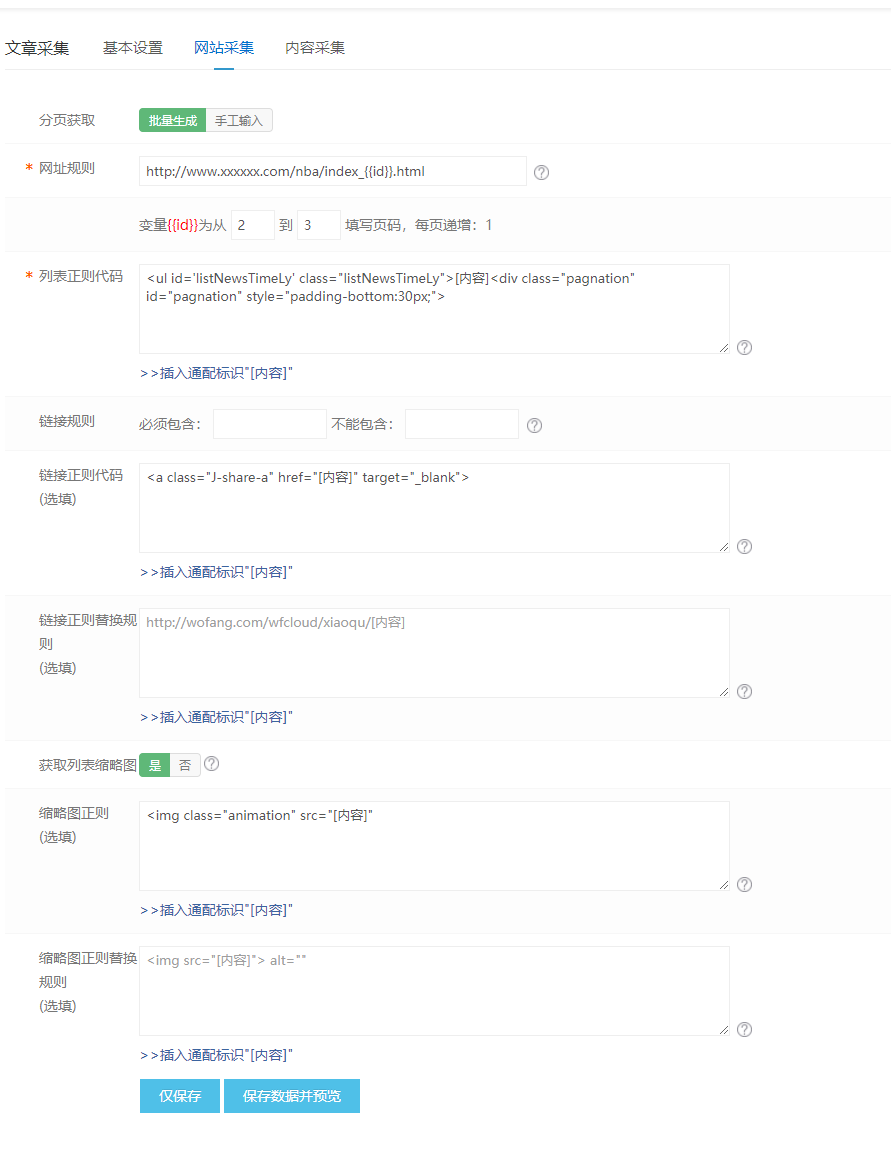Focus the 链接正则替换规则 textarea
The height and width of the screenshot is (1173, 891).
pos(434,653)
